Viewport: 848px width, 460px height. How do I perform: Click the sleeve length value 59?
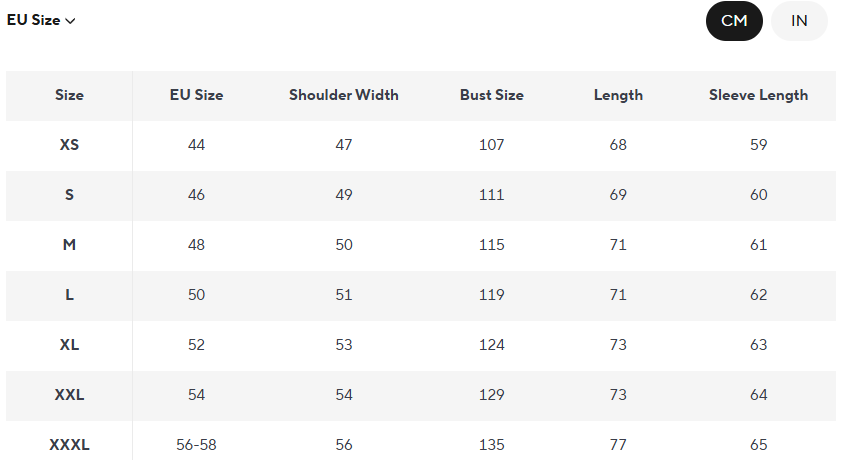click(x=758, y=145)
